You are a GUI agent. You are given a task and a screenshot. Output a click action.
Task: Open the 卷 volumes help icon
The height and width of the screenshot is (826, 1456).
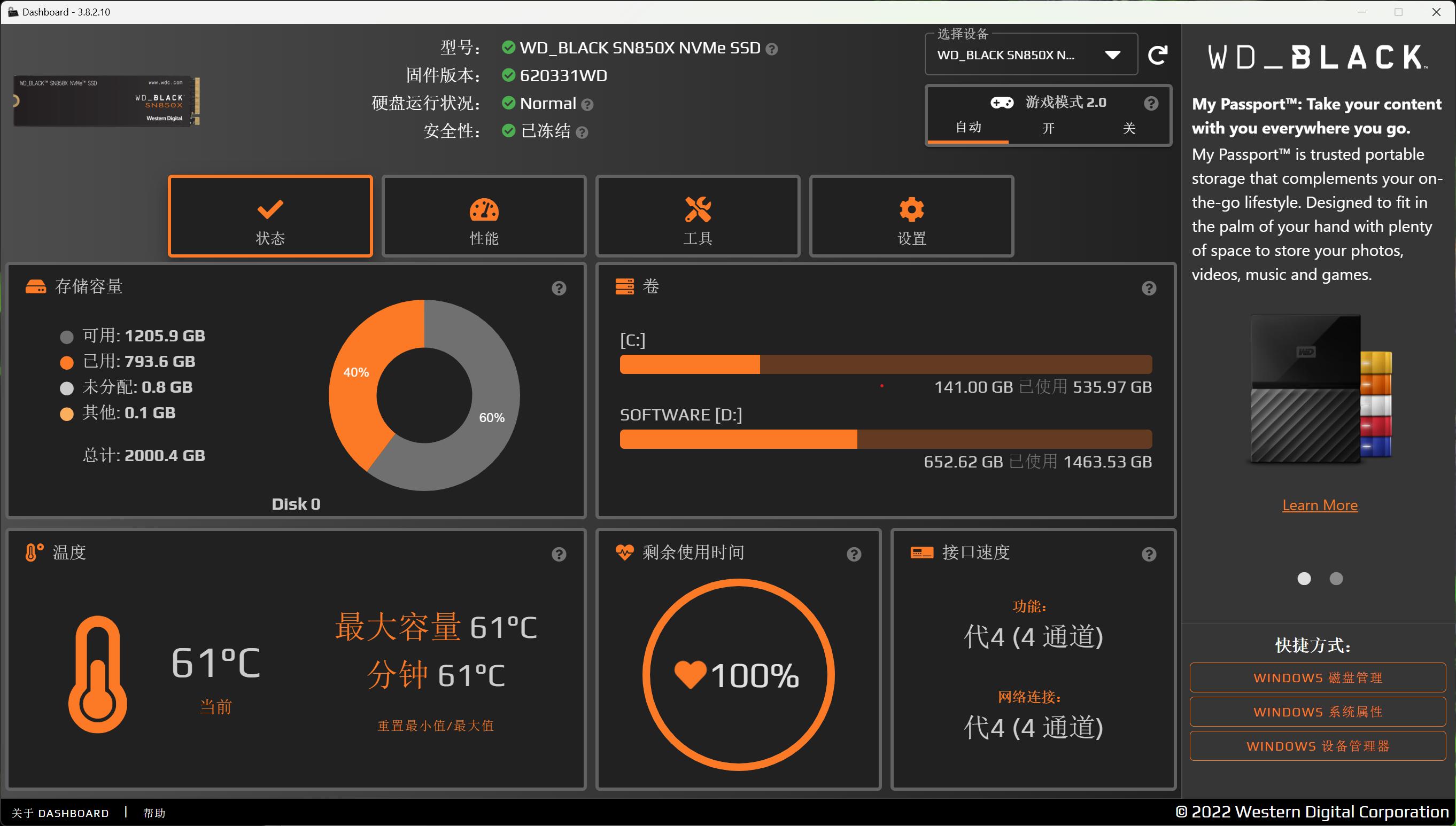1148,288
